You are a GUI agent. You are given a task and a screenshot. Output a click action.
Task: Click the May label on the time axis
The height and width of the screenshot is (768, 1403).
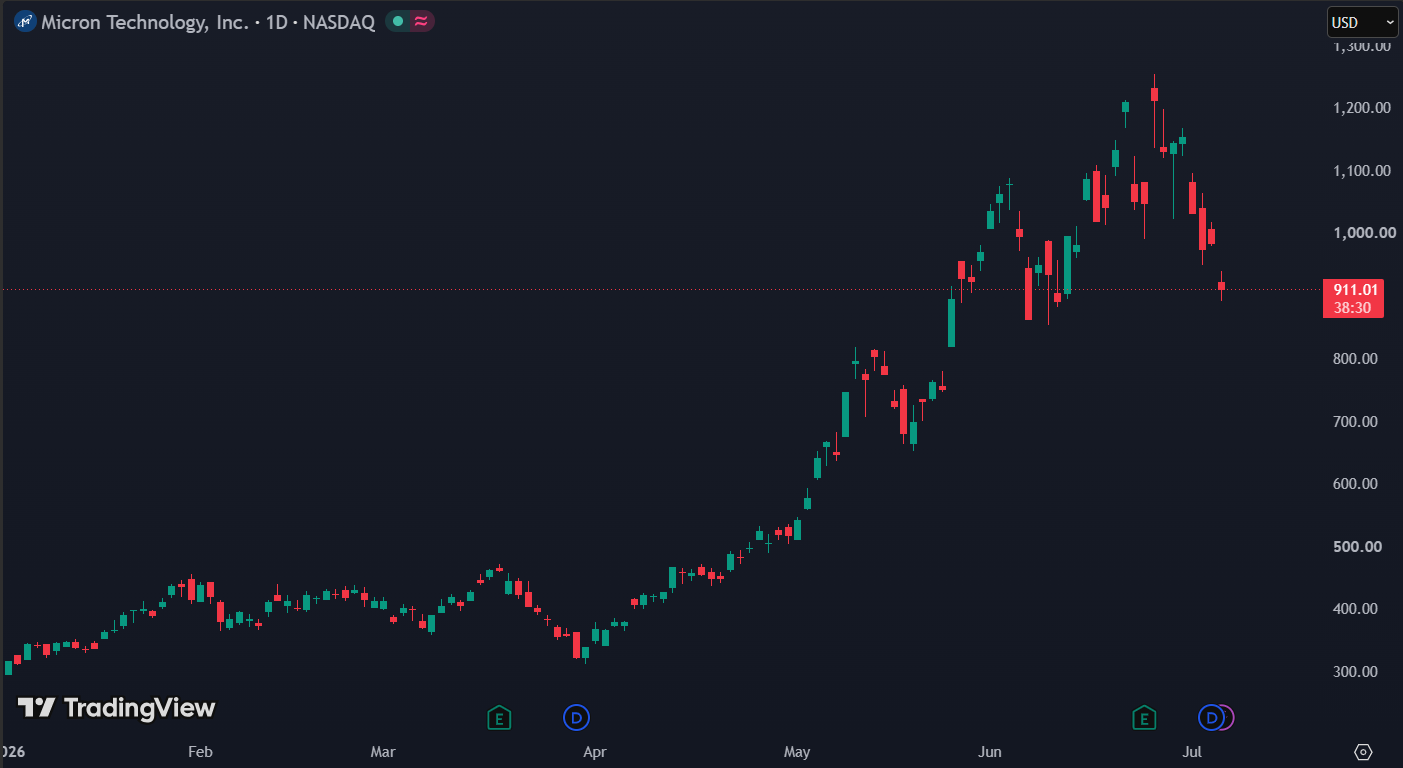point(797,752)
